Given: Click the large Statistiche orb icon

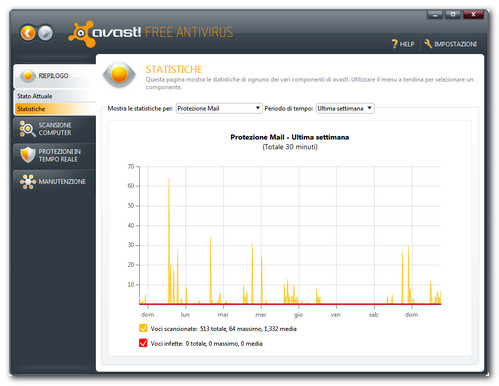Looking at the screenshot, I should click(x=119, y=74).
